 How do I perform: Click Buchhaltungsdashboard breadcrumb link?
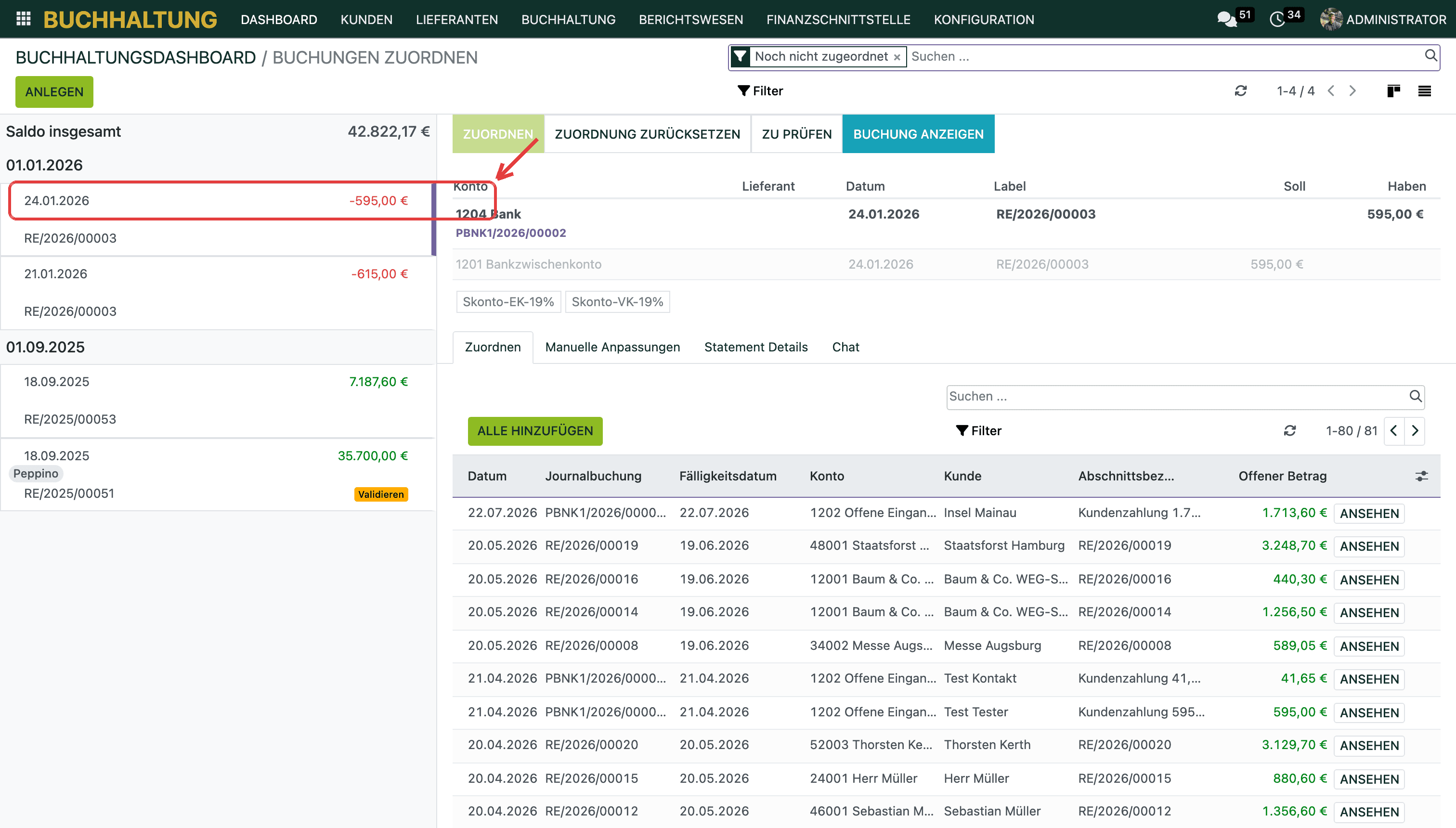tap(135, 57)
